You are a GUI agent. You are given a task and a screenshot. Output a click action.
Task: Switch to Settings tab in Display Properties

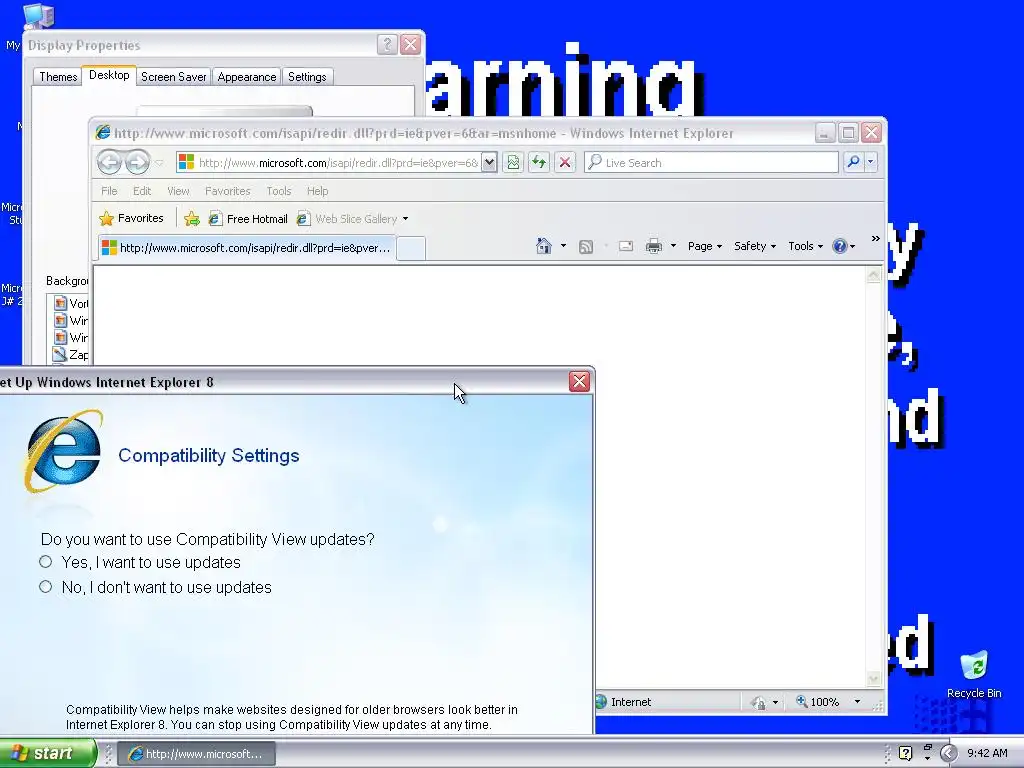307,77
